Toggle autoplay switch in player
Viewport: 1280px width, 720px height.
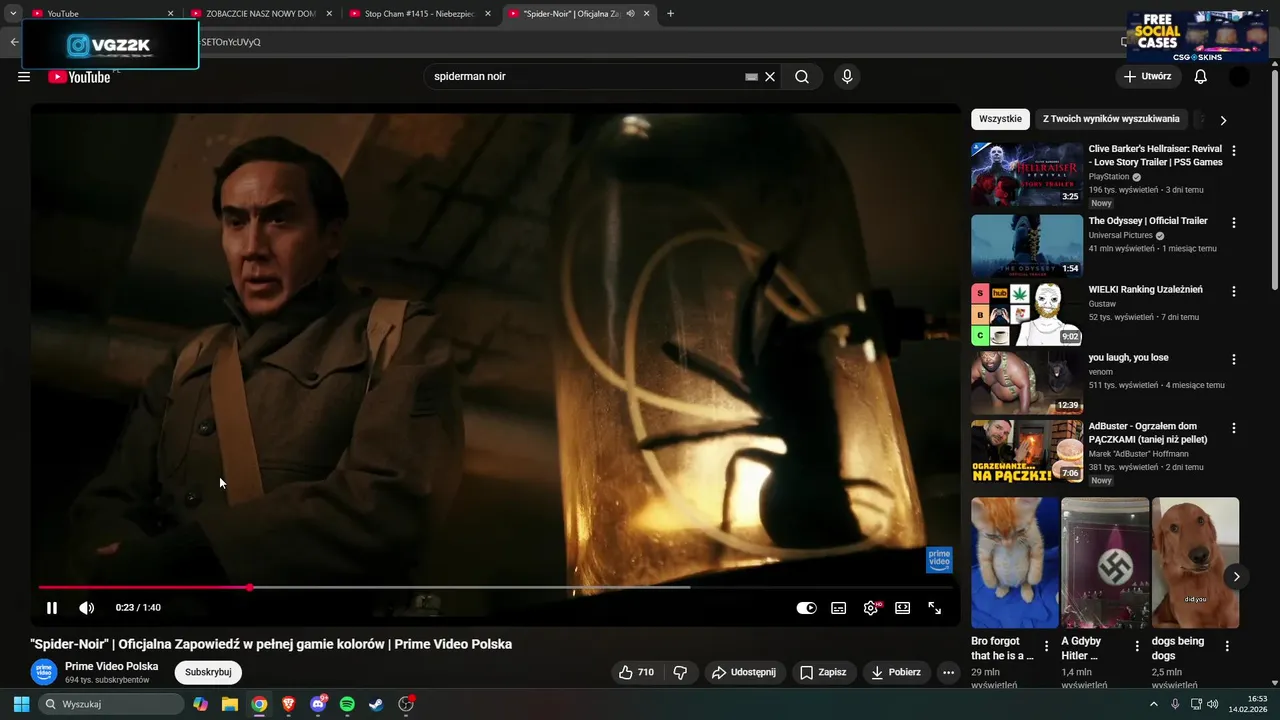[x=806, y=608]
